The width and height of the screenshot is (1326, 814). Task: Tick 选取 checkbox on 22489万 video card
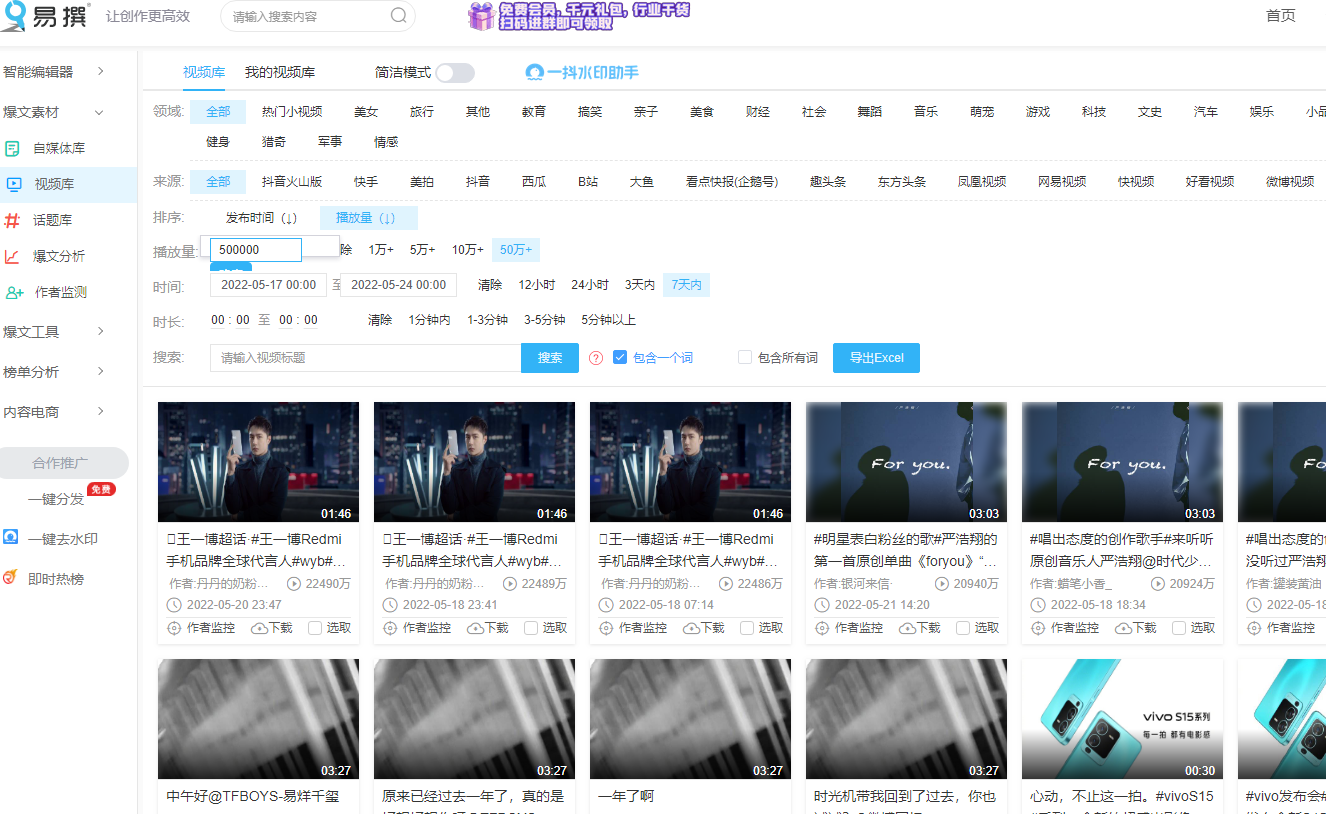[531, 628]
